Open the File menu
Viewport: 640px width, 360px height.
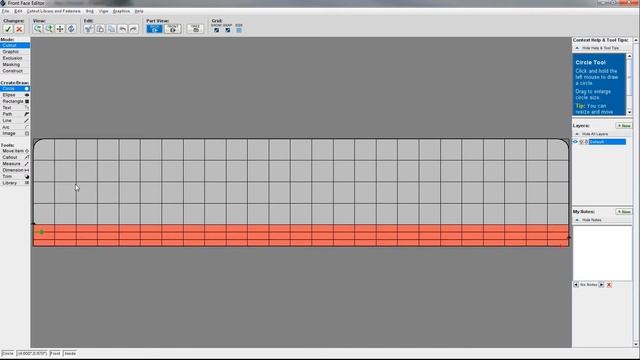(x=5, y=11)
